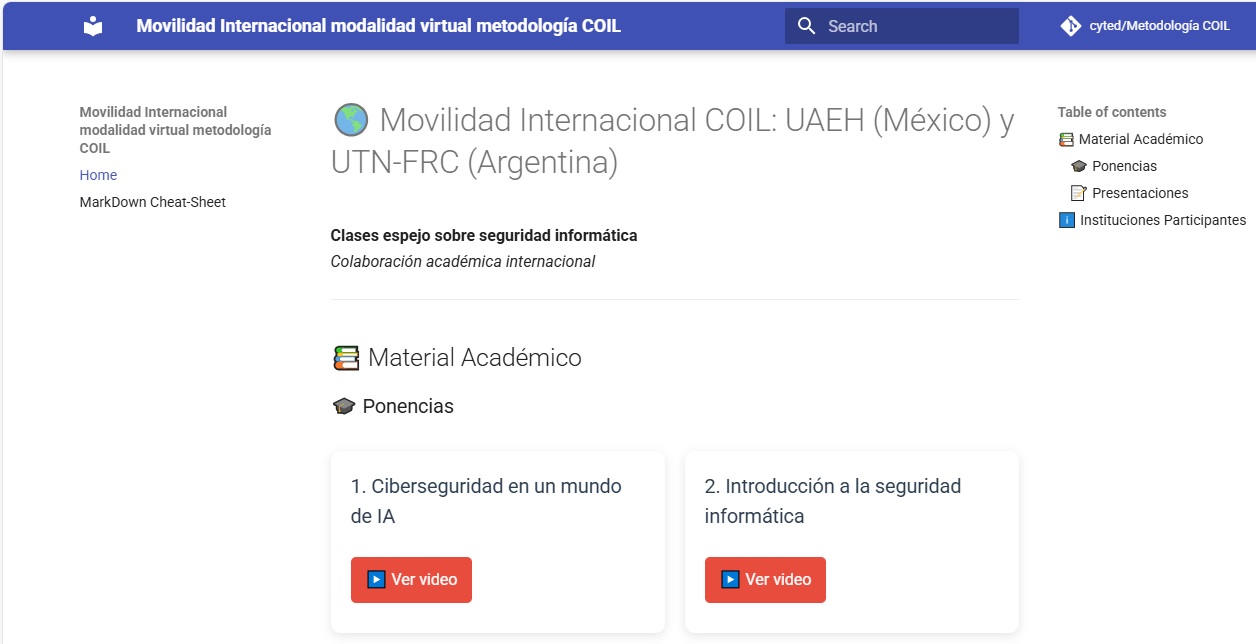
Task: Click the play icon in first Ver video button
Action: point(376,580)
